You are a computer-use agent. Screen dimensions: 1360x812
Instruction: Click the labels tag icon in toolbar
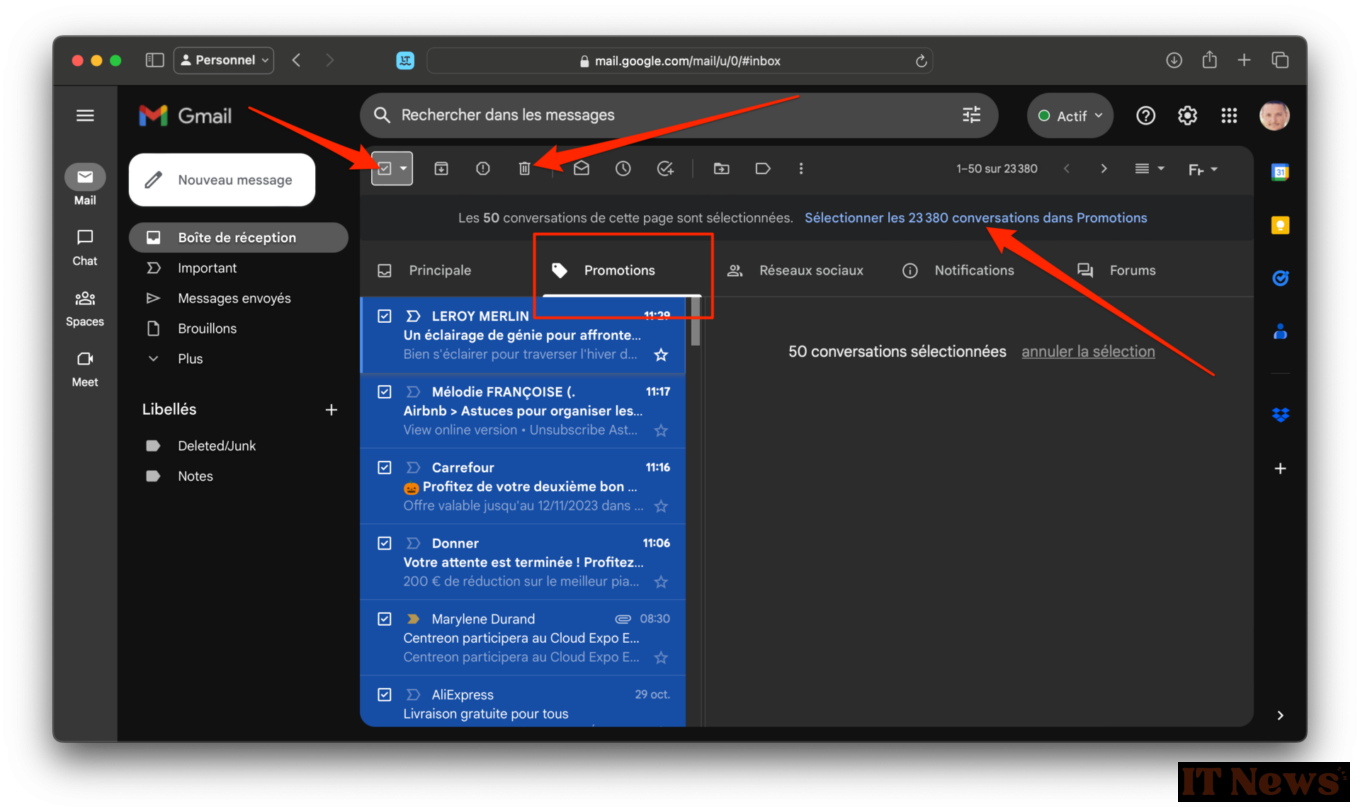763,169
